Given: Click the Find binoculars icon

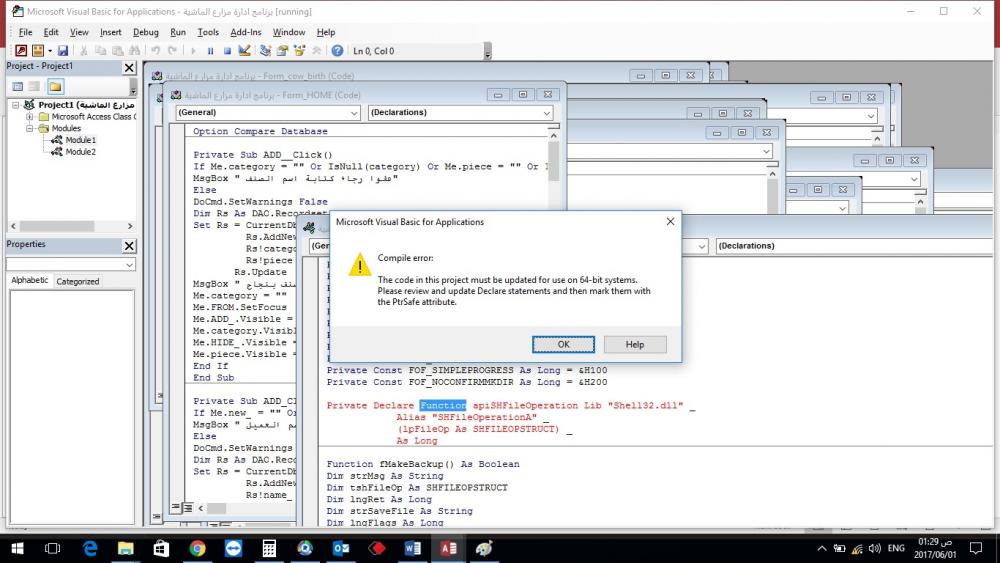Looking at the screenshot, I should [x=135, y=50].
